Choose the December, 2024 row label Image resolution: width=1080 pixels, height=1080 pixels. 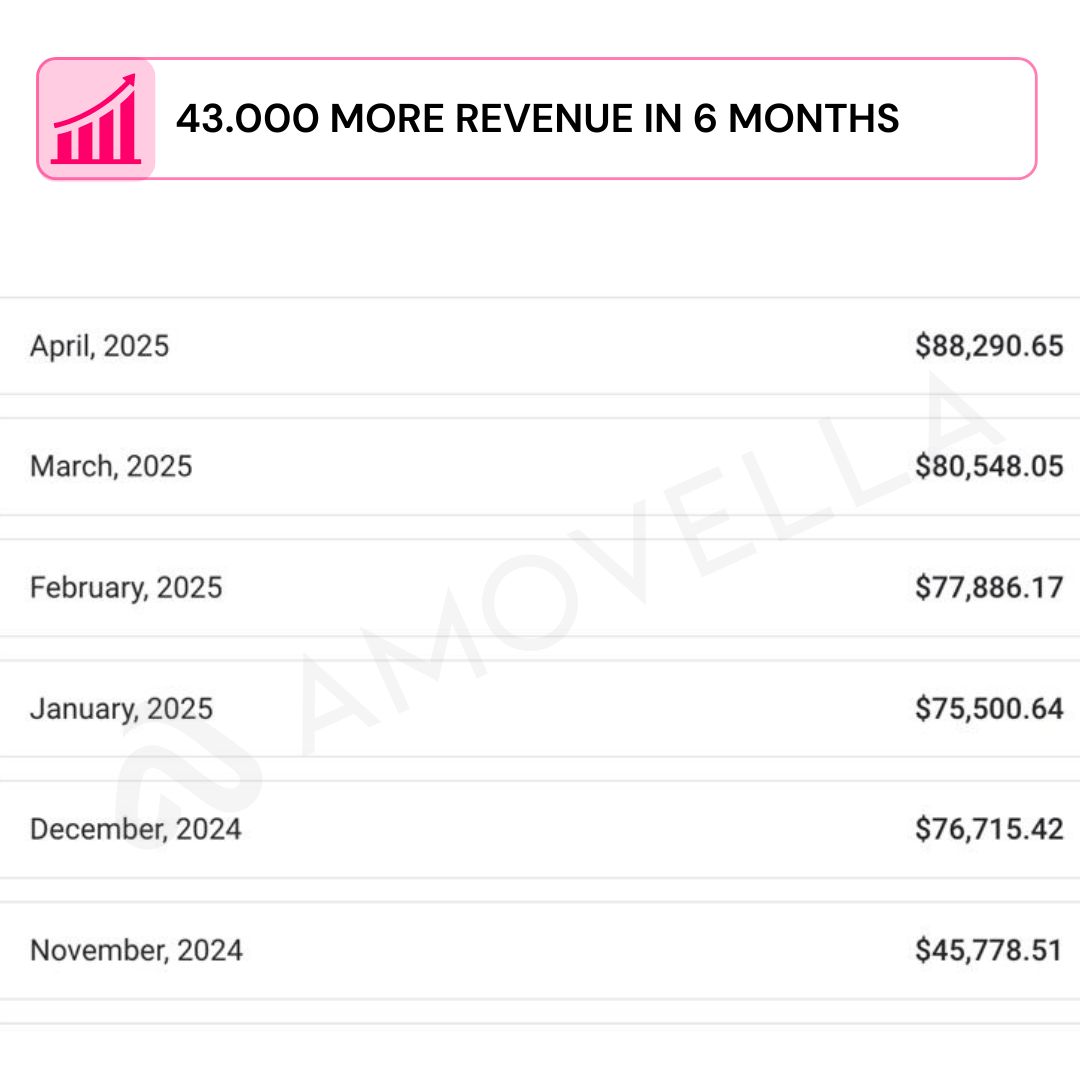pos(136,829)
